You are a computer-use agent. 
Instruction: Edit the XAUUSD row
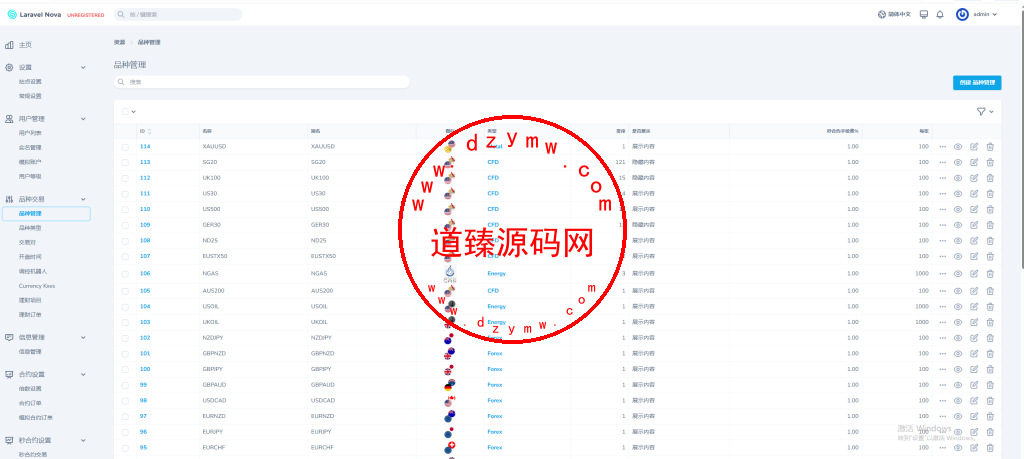coord(974,146)
